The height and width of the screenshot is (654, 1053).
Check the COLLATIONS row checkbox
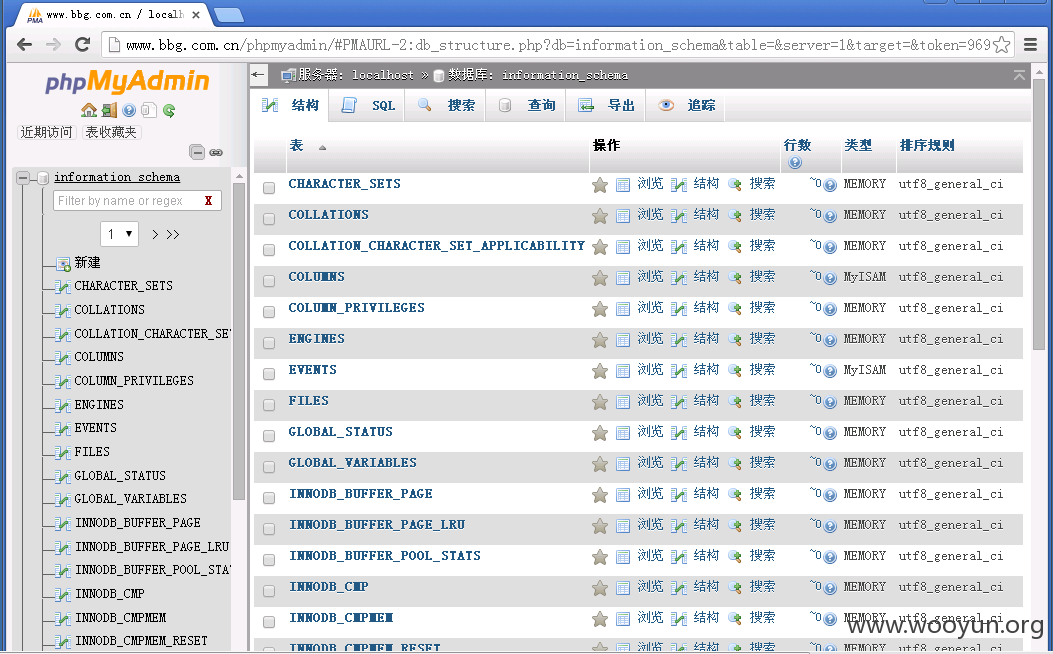pos(269,219)
